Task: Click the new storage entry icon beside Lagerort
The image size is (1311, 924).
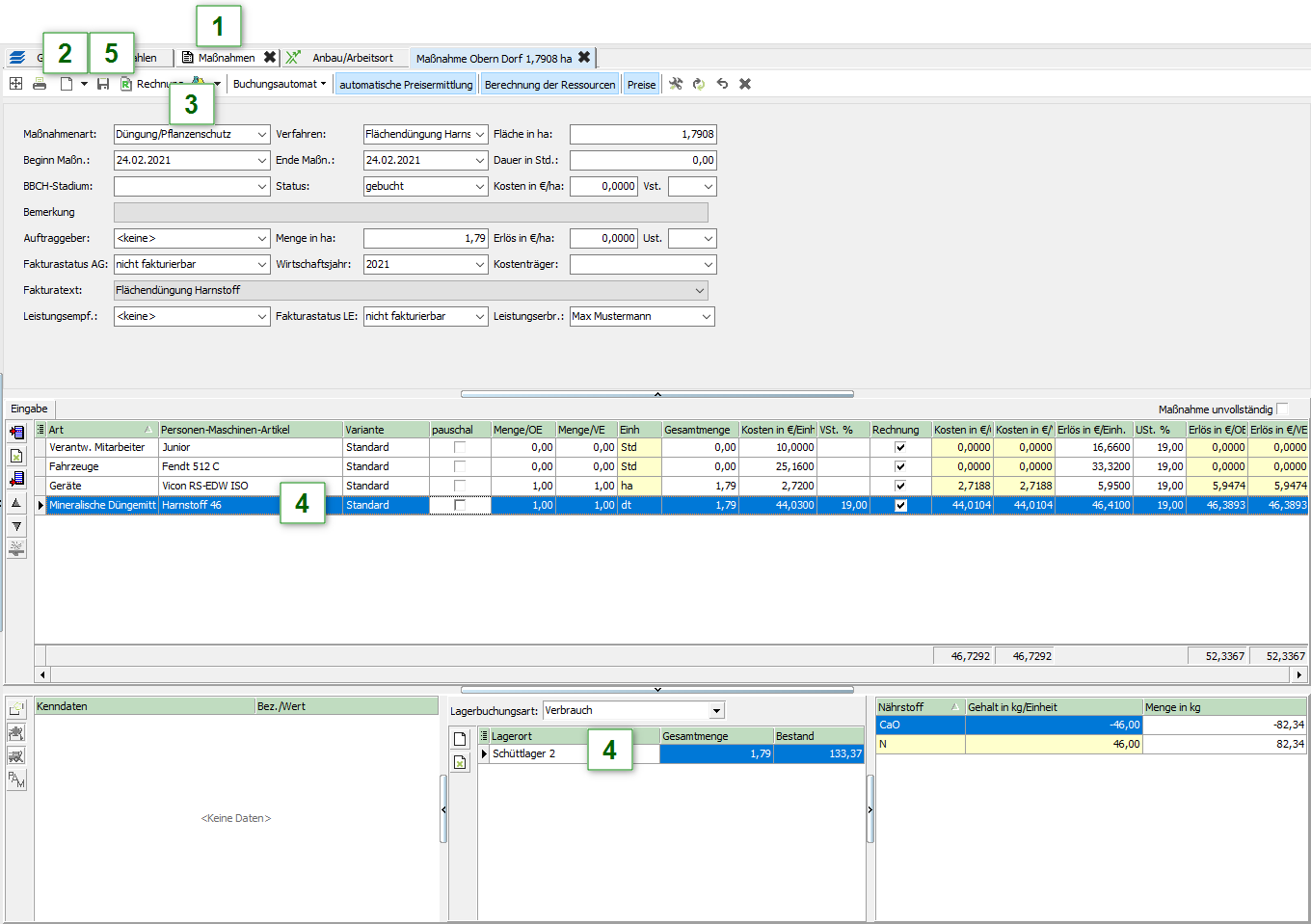Action: pos(460,739)
